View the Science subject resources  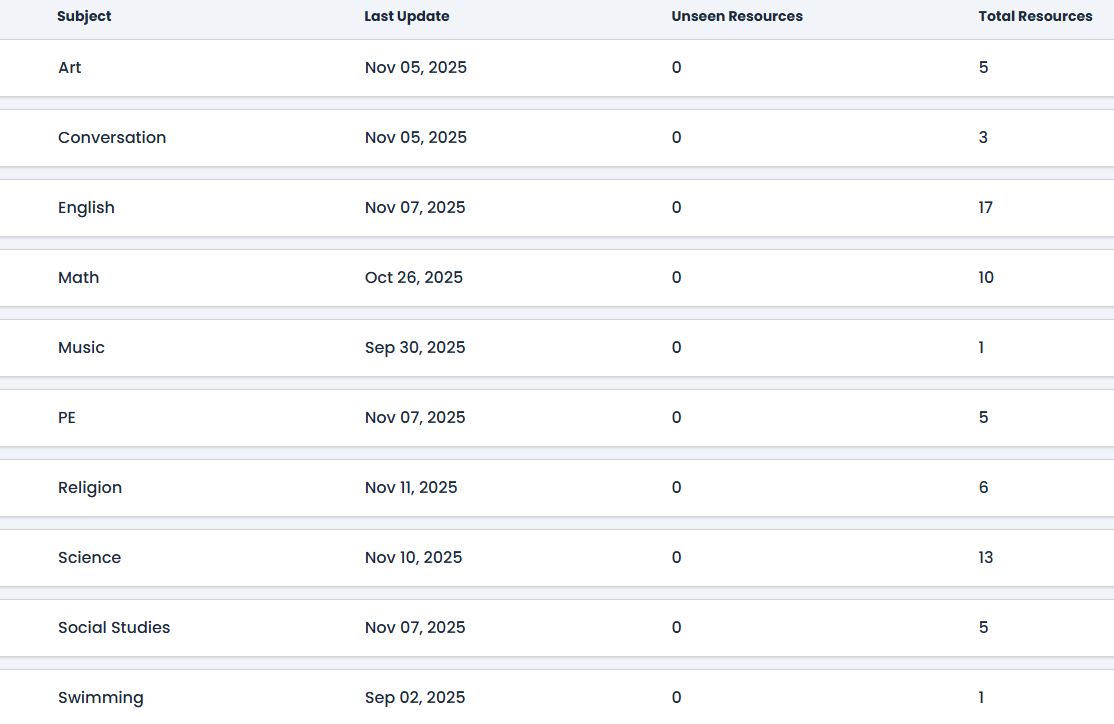click(89, 558)
